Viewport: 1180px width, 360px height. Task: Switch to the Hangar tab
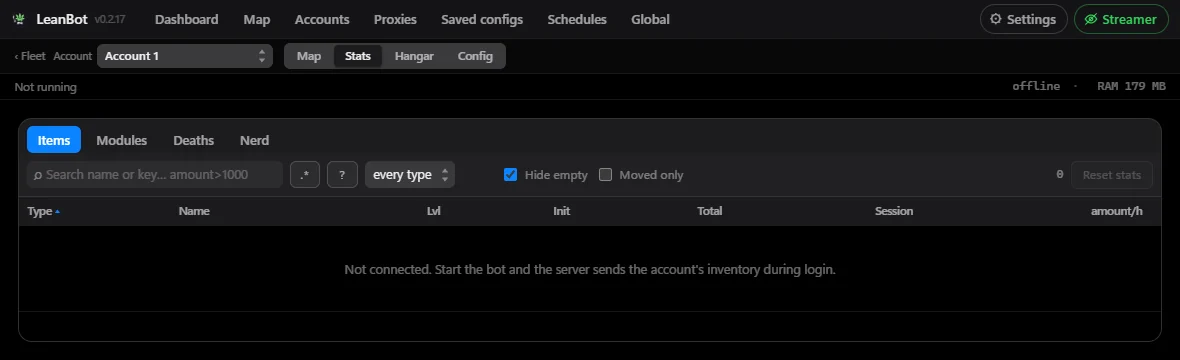[414, 56]
